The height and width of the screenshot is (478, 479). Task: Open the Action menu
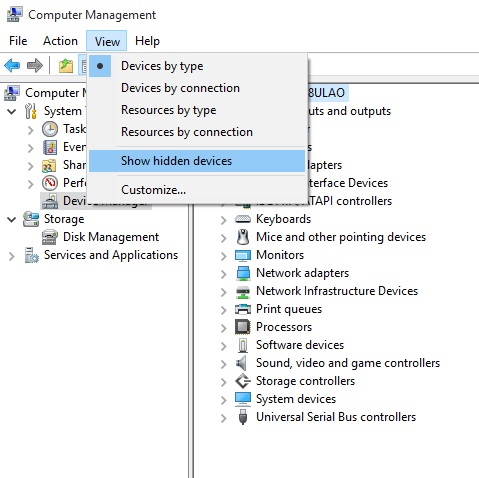(x=60, y=41)
